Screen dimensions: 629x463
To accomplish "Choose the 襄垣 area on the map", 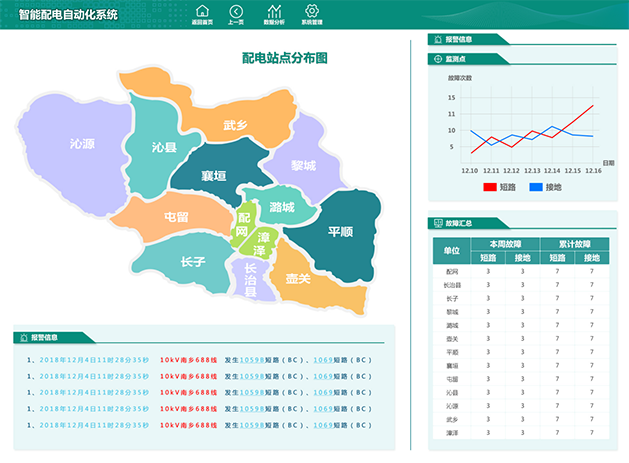I will [213, 175].
